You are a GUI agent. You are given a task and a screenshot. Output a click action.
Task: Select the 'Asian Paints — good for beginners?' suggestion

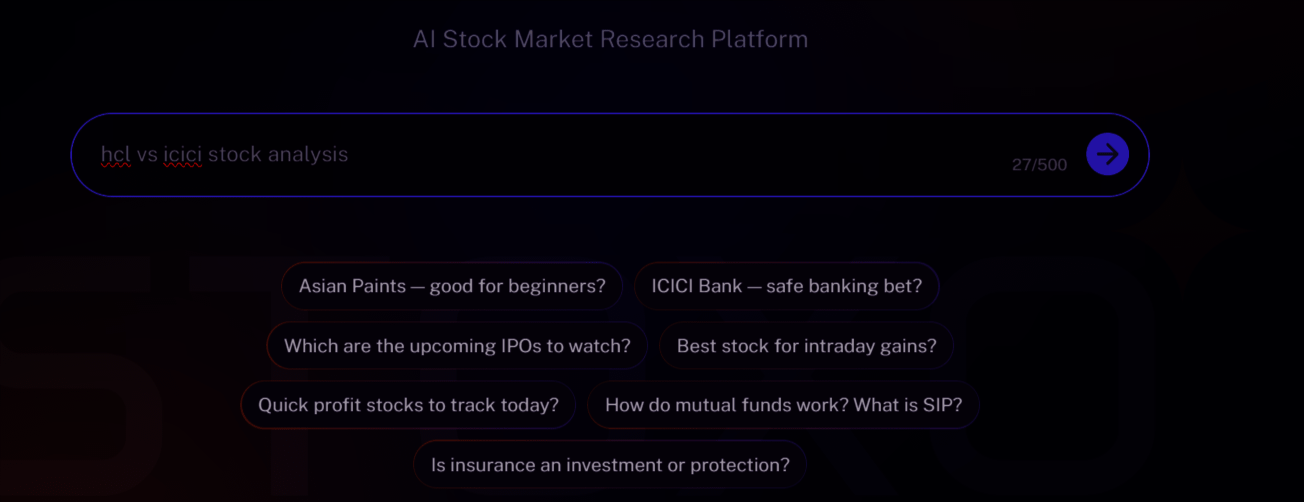(452, 286)
